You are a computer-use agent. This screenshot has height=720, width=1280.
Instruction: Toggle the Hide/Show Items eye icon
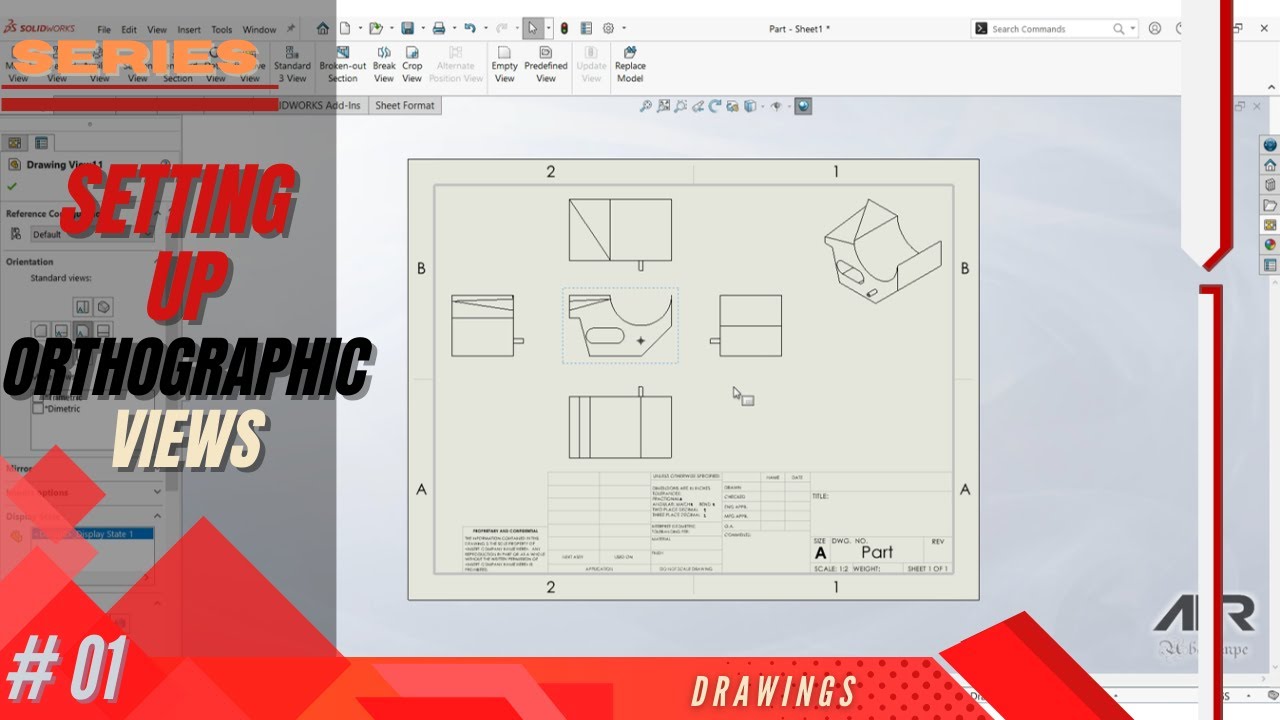click(776, 106)
